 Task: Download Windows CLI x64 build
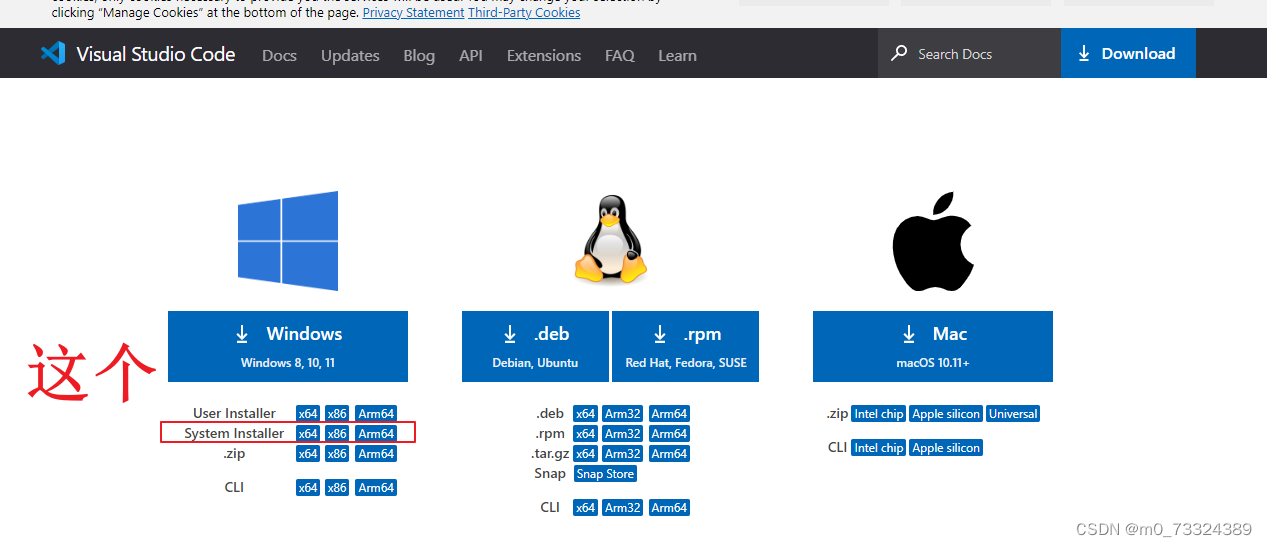click(308, 488)
